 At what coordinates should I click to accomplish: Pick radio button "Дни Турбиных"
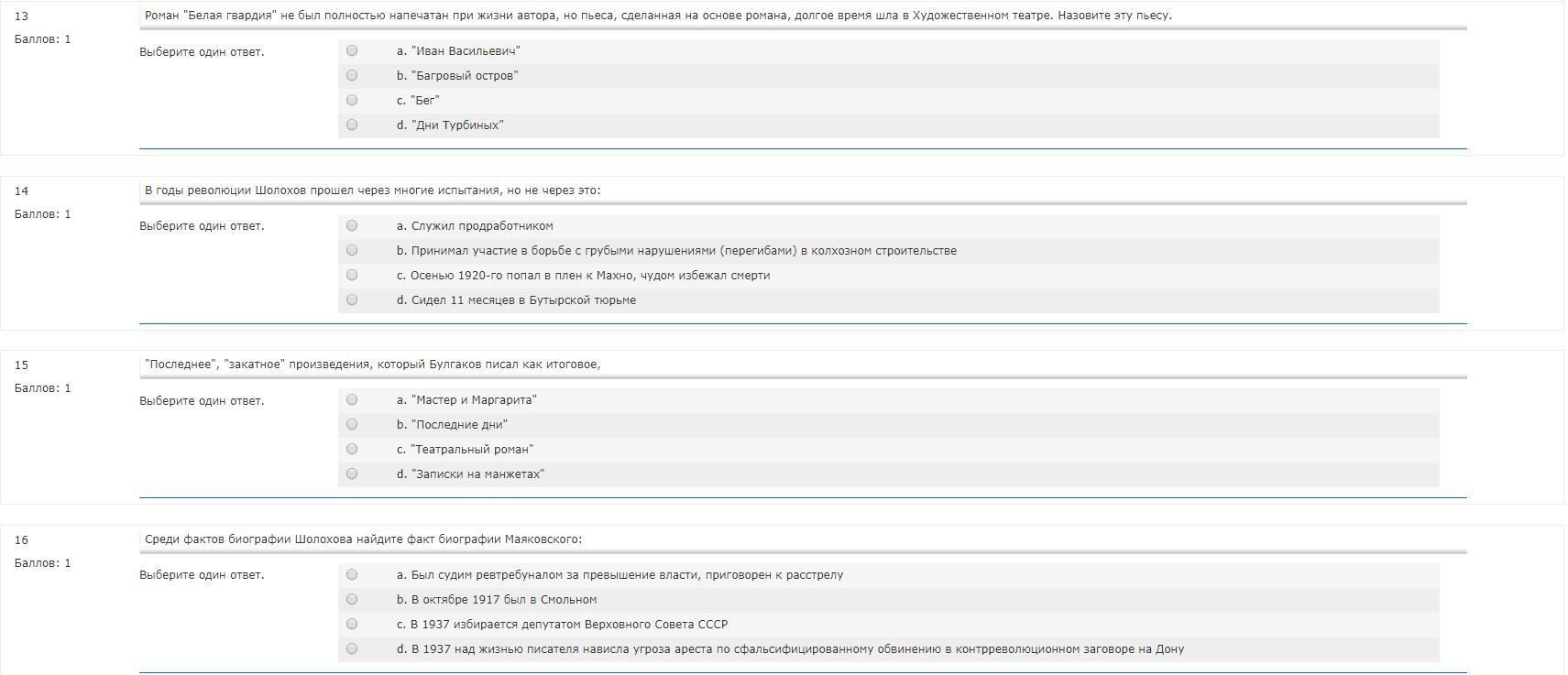click(352, 125)
